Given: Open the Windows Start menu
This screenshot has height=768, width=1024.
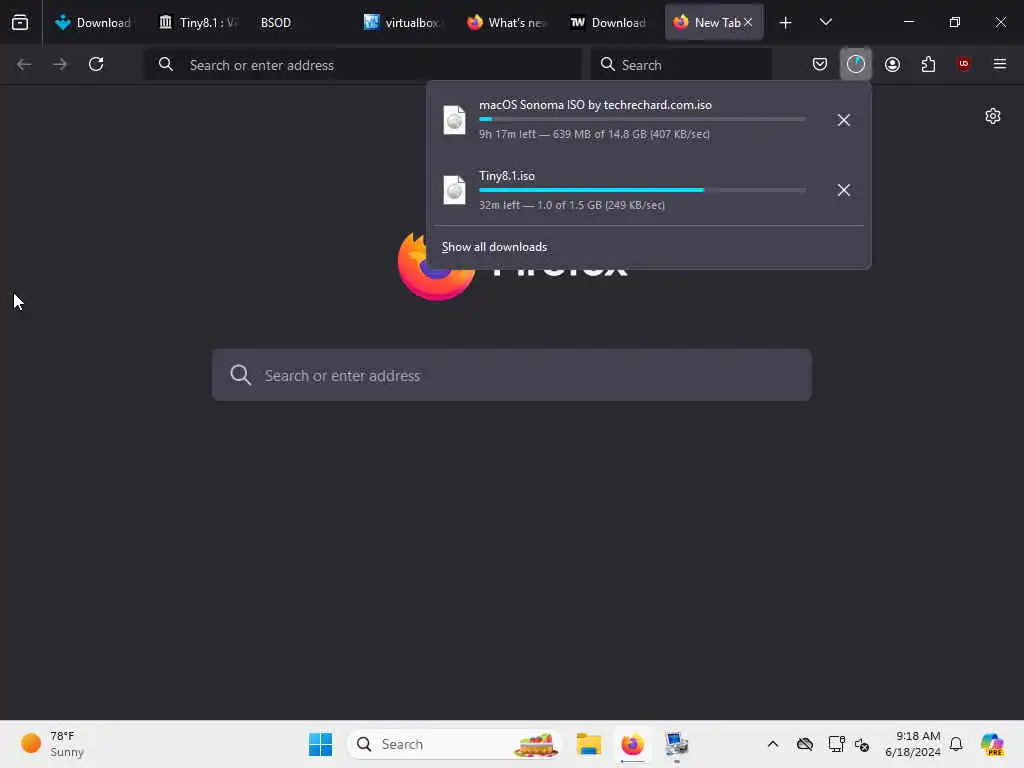Looking at the screenshot, I should (321, 744).
